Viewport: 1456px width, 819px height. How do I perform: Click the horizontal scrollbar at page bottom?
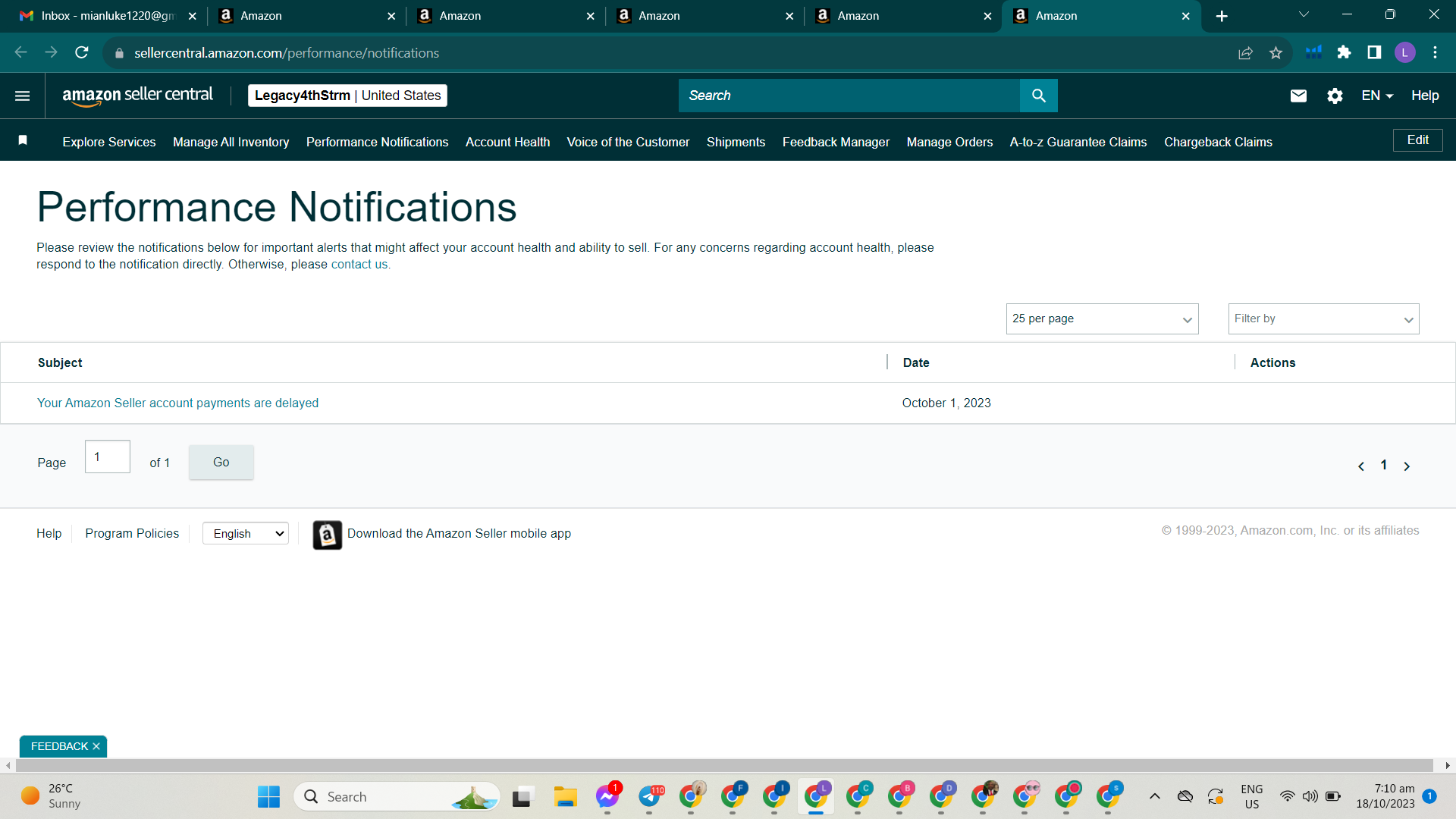(x=724, y=766)
